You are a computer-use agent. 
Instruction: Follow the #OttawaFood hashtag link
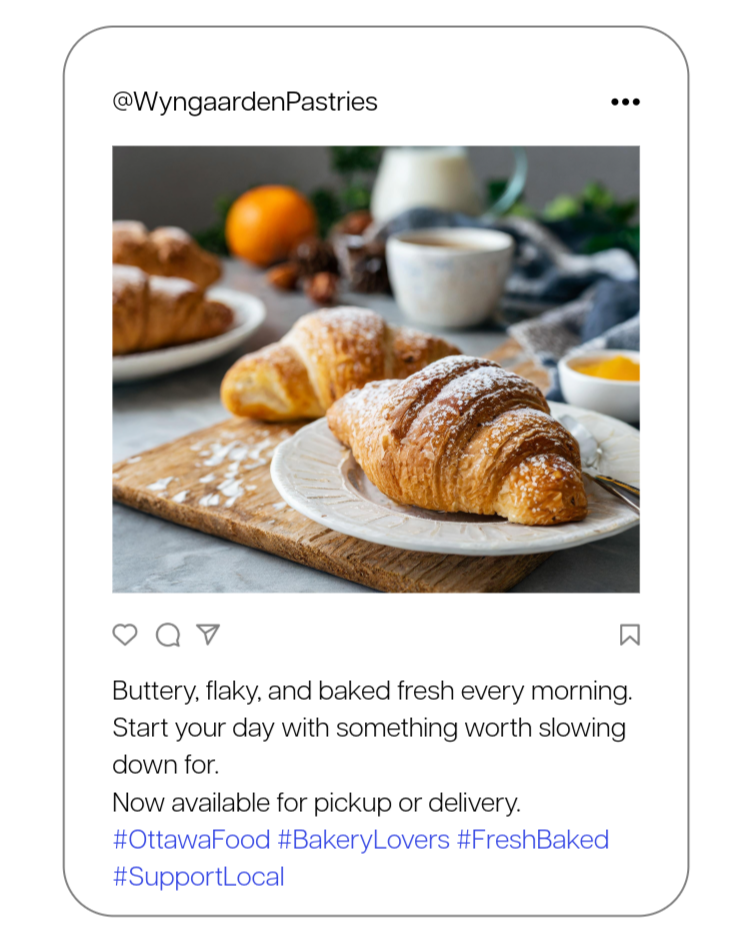tap(191, 839)
